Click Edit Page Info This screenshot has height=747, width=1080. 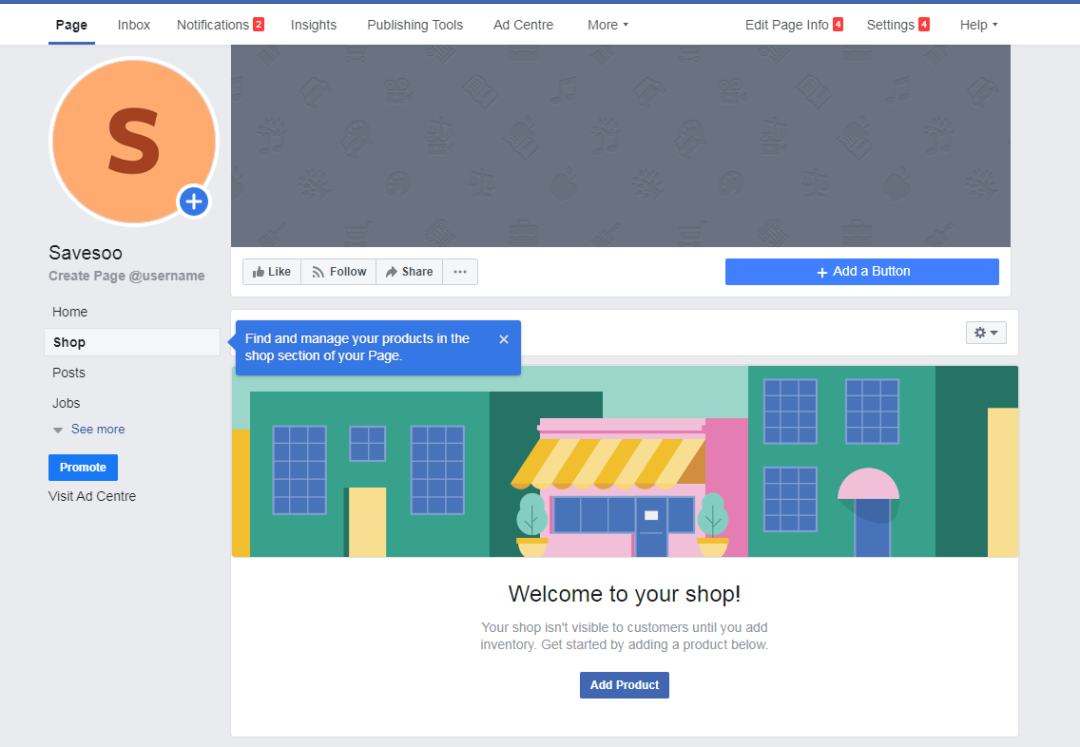pyautogui.click(x=793, y=25)
